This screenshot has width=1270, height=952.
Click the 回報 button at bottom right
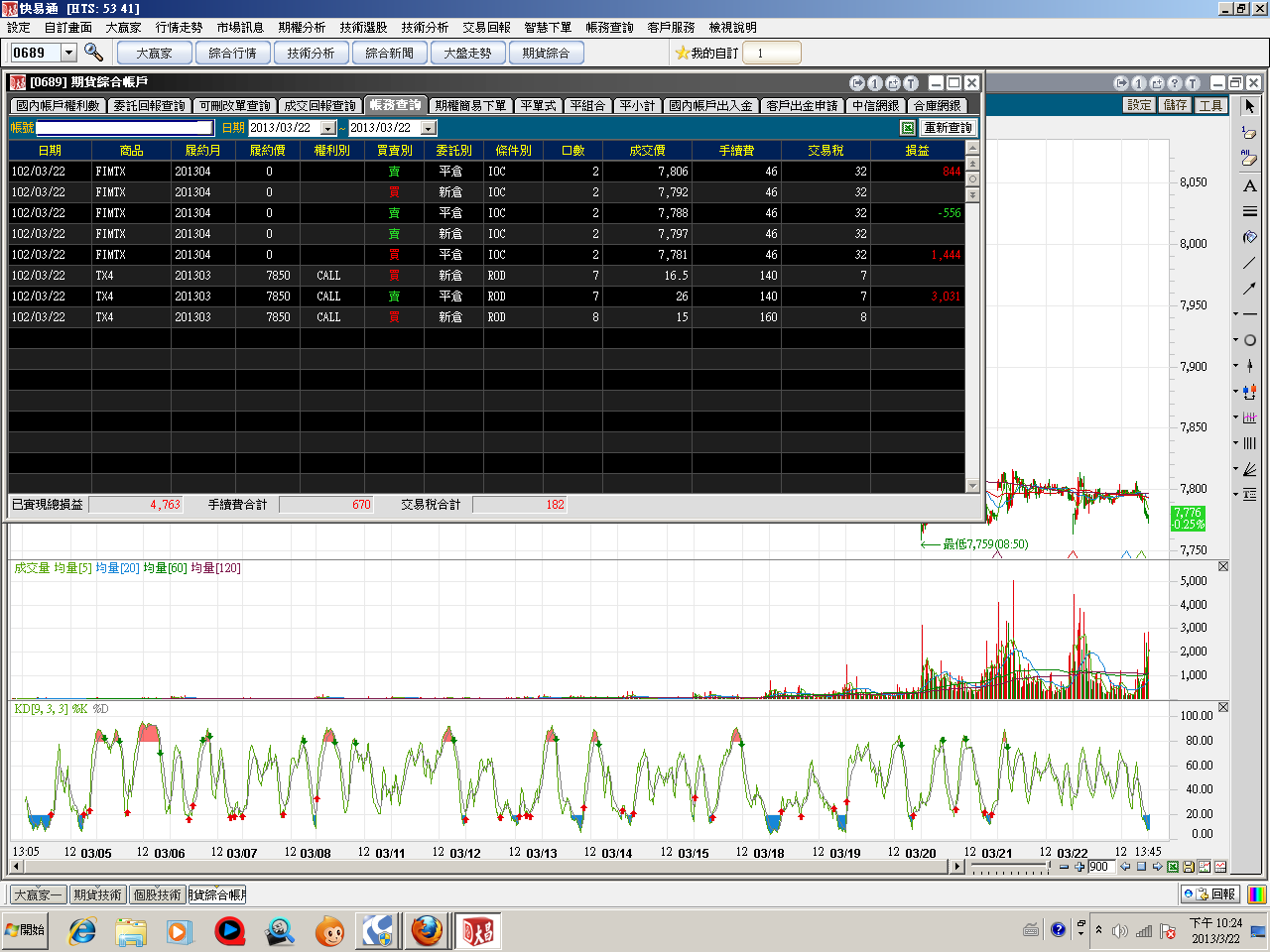point(1209,894)
